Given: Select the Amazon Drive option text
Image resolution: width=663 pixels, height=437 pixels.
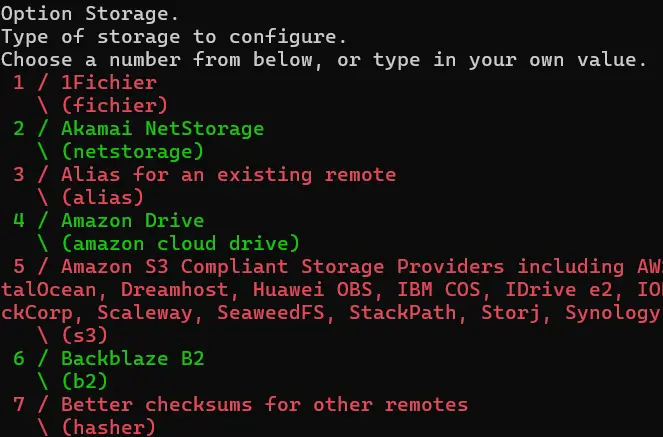Looking at the screenshot, I should click(132, 221).
